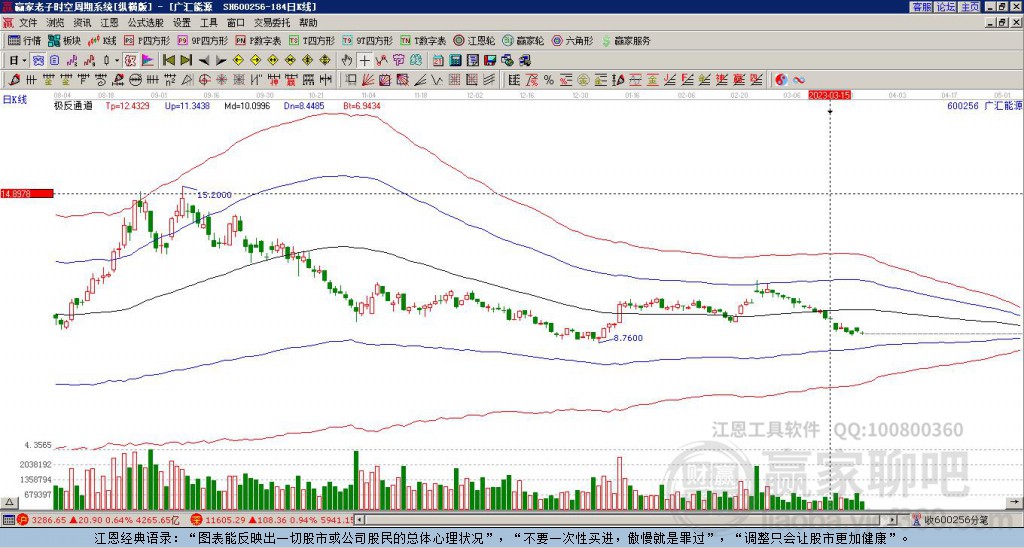Image resolution: width=1024 pixels, height=548 pixels.
Task: Open the 公式选股 menu
Action: point(146,23)
